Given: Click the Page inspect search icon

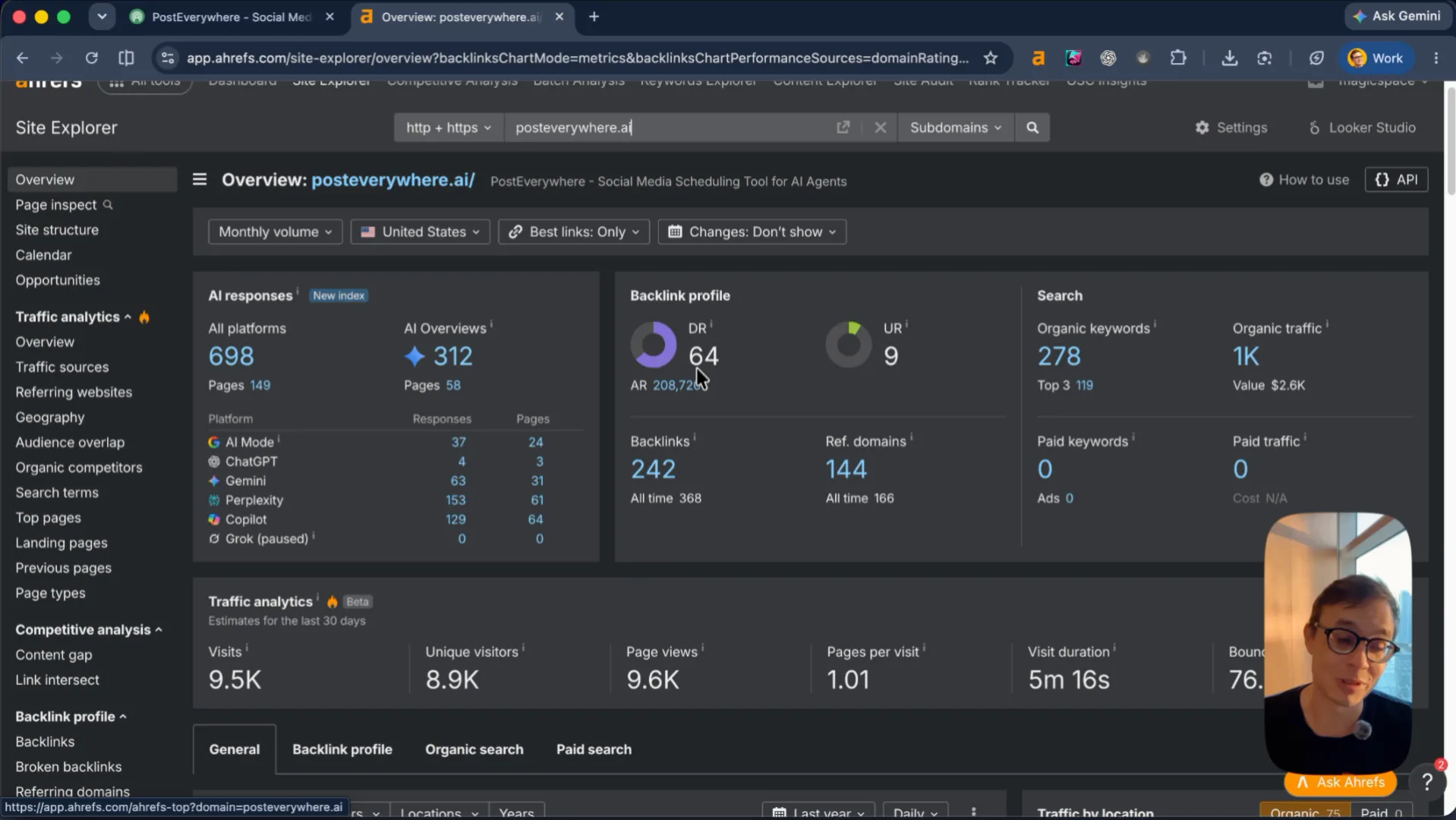Looking at the screenshot, I should (x=108, y=205).
